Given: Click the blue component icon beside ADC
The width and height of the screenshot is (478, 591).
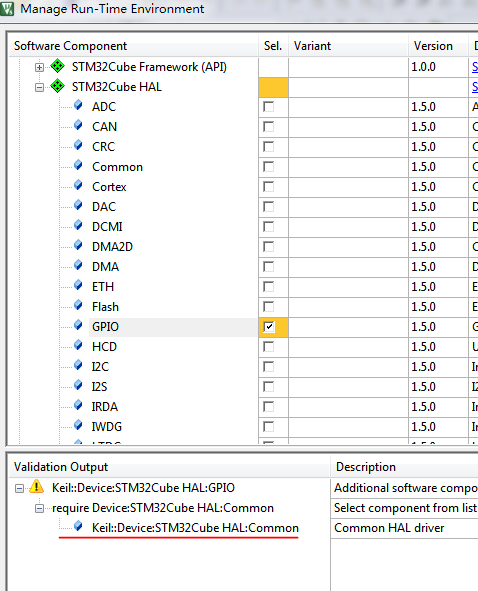Looking at the screenshot, I should 78,106.
